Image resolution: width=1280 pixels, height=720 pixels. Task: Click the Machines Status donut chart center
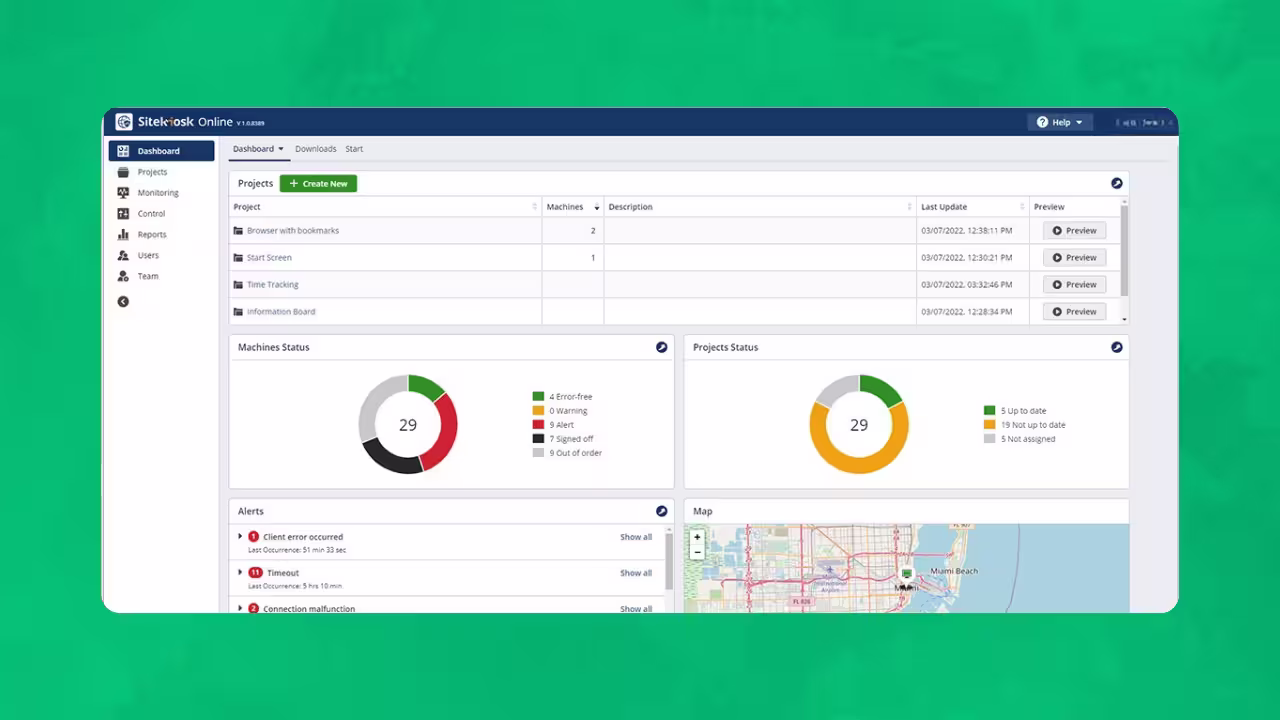pyautogui.click(x=408, y=425)
